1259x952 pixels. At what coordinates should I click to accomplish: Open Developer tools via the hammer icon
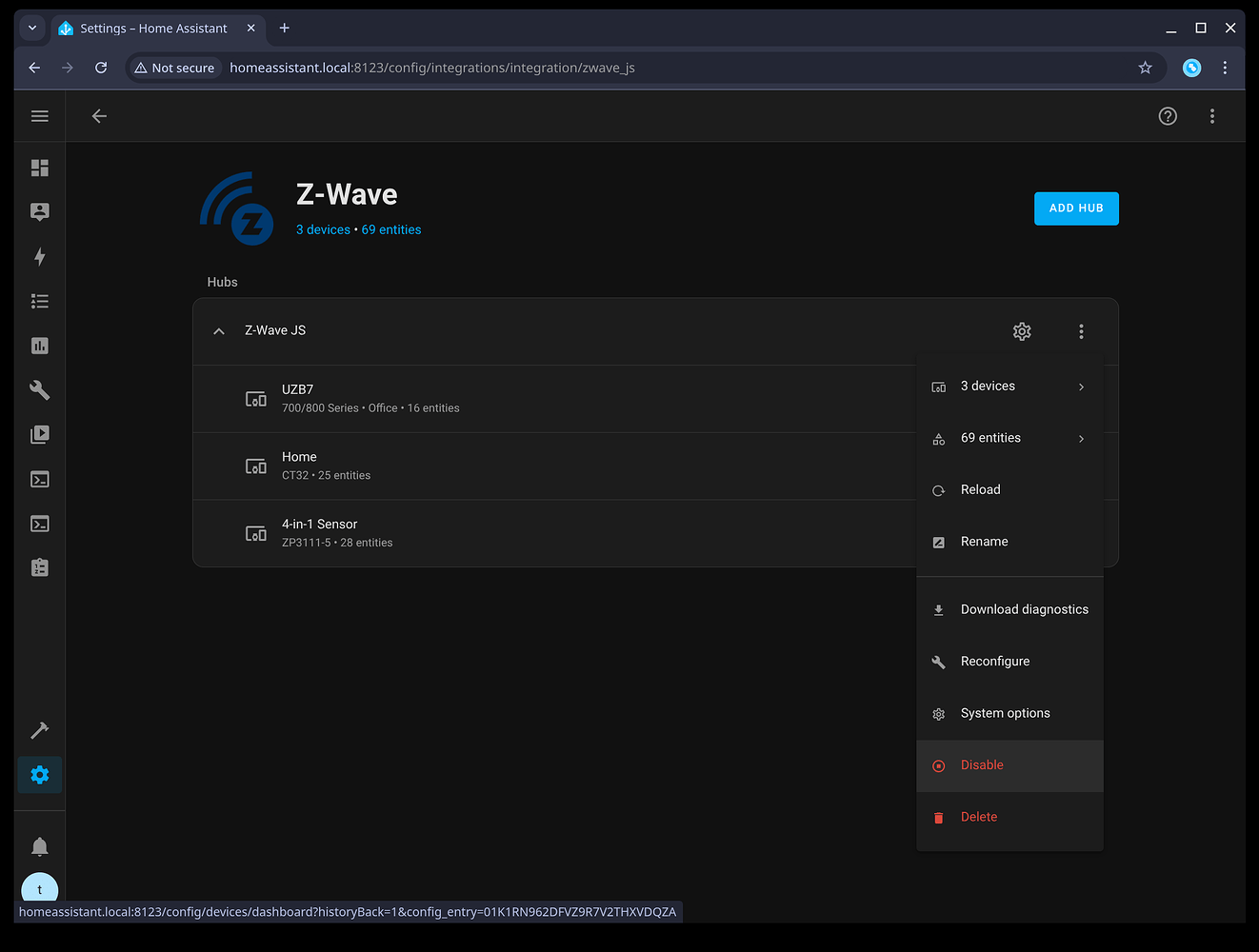(39, 730)
